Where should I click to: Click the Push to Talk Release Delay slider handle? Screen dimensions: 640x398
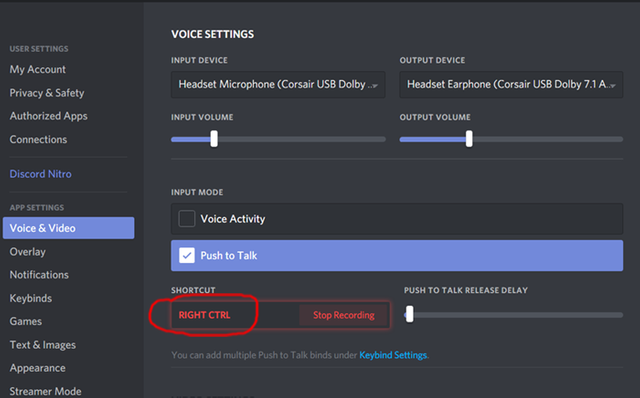(x=410, y=314)
